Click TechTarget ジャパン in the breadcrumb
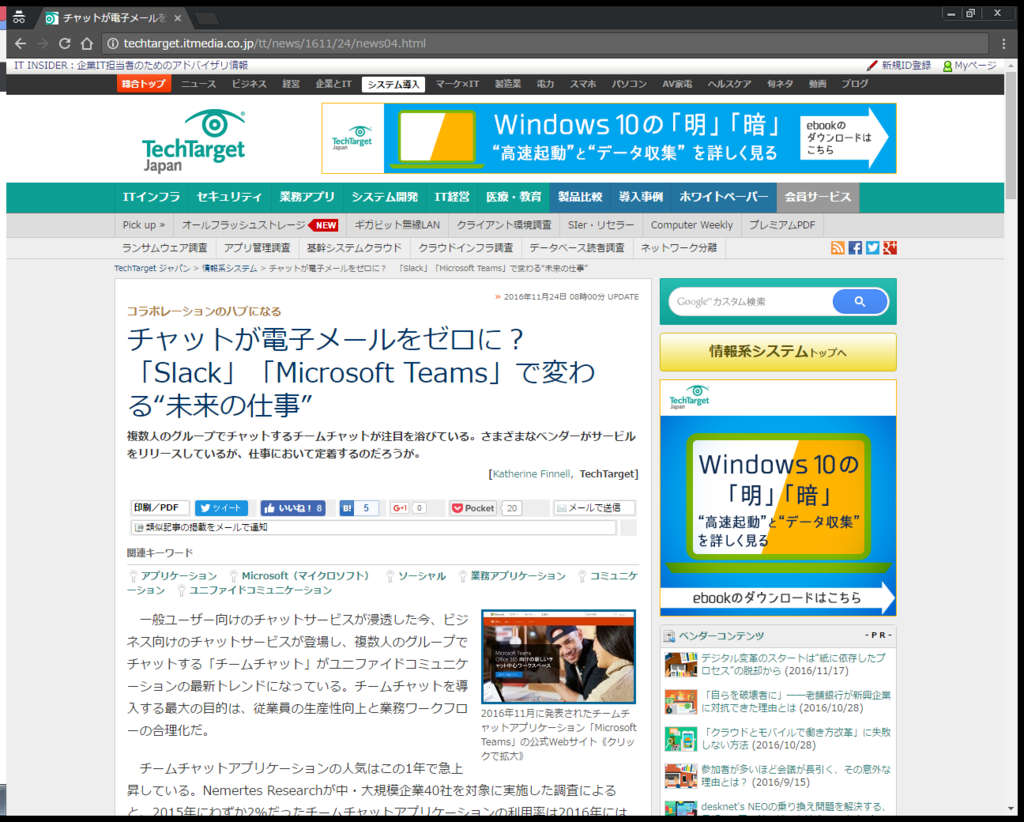The height and width of the screenshot is (822, 1024). point(152,268)
